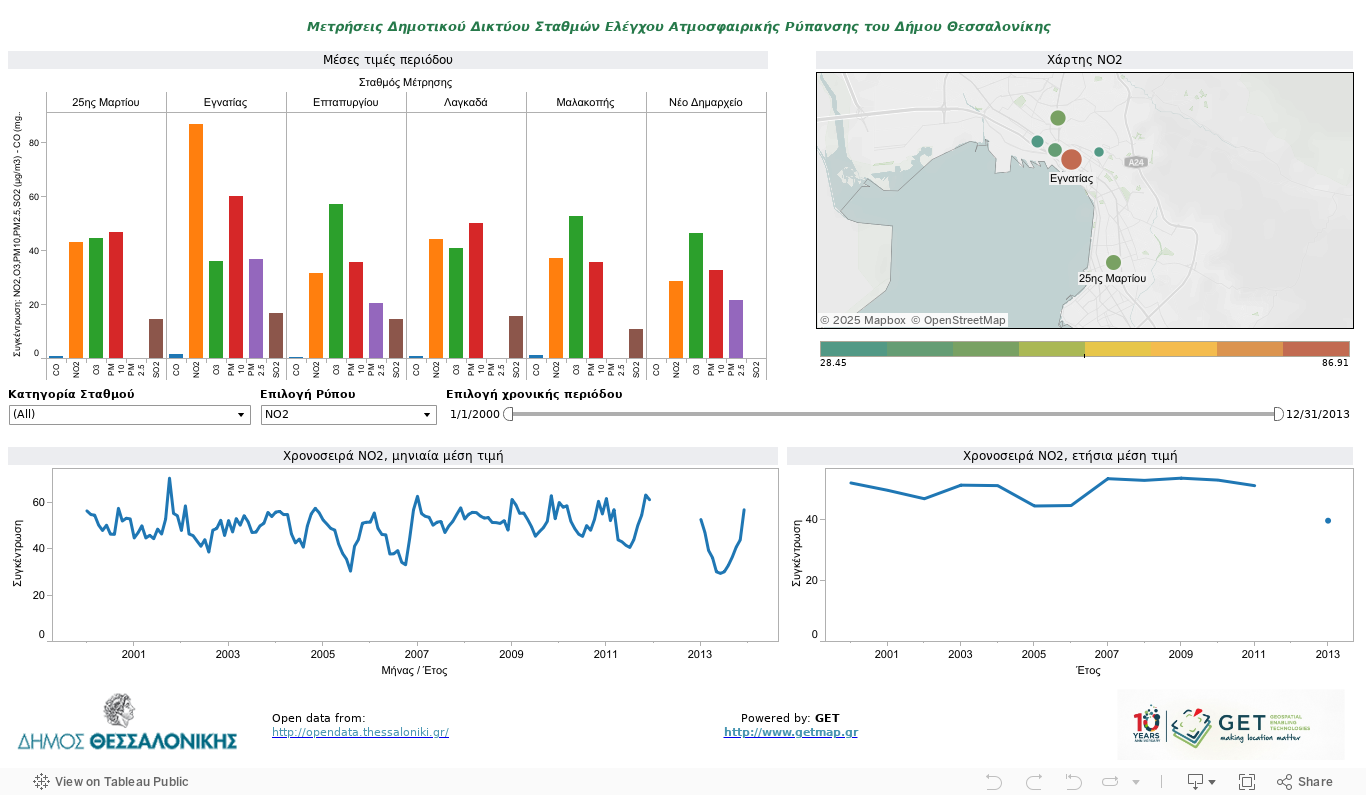Click the Χρονοσειρά NO2, μηνιαία μέση τιμή title

click(393, 456)
